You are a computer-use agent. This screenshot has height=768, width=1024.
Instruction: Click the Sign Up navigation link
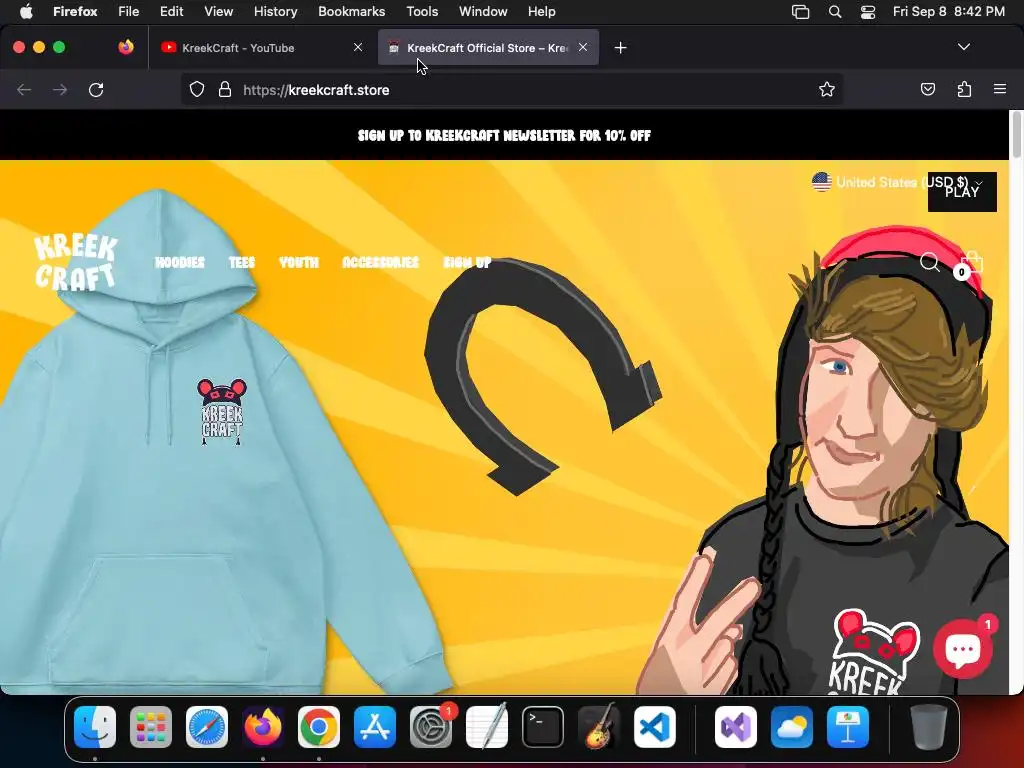(468, 263)
